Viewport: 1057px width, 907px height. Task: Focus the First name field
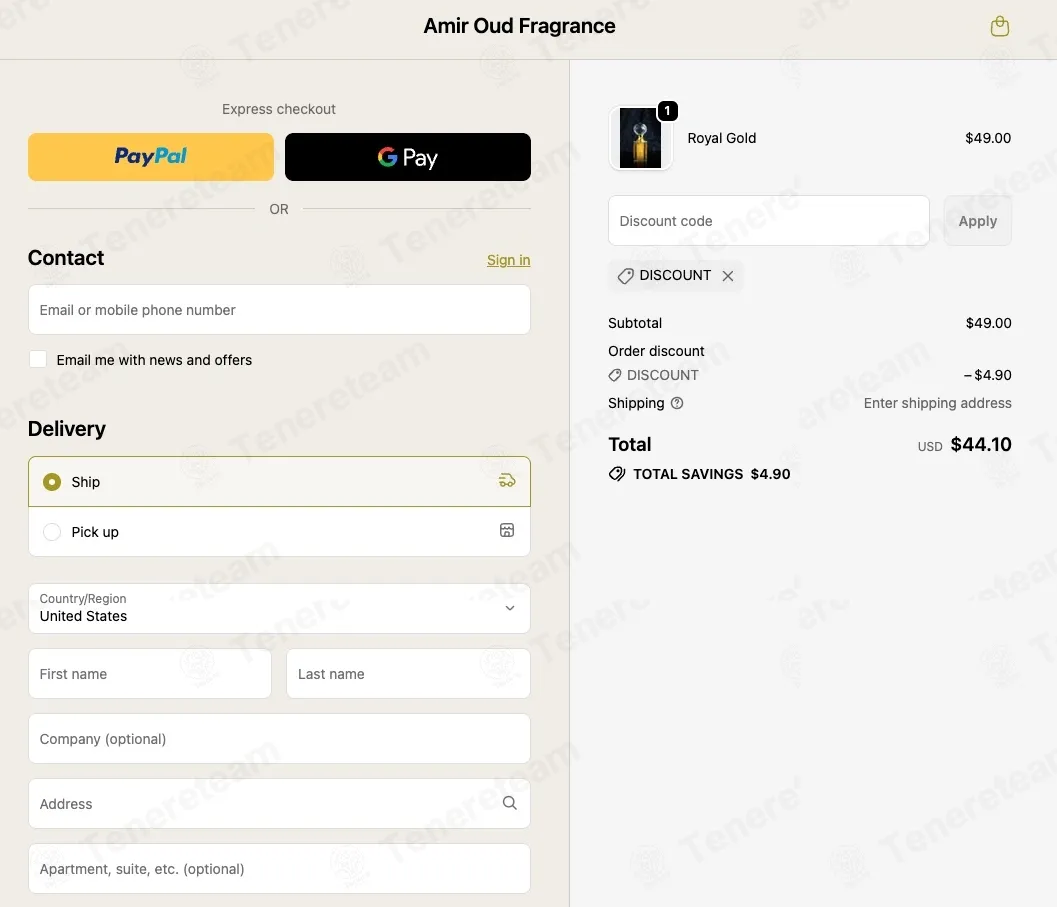[x=150, y=674]
